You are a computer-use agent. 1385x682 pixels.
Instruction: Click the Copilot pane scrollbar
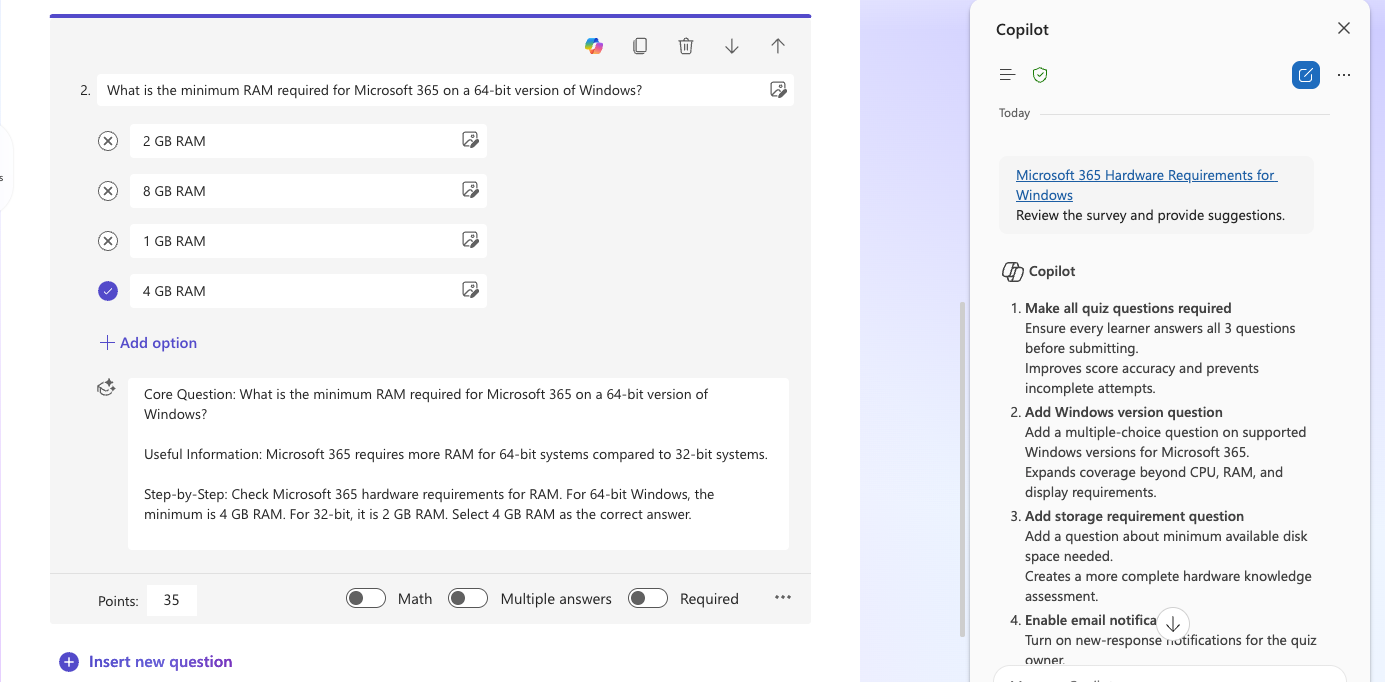tap(963, 470)
